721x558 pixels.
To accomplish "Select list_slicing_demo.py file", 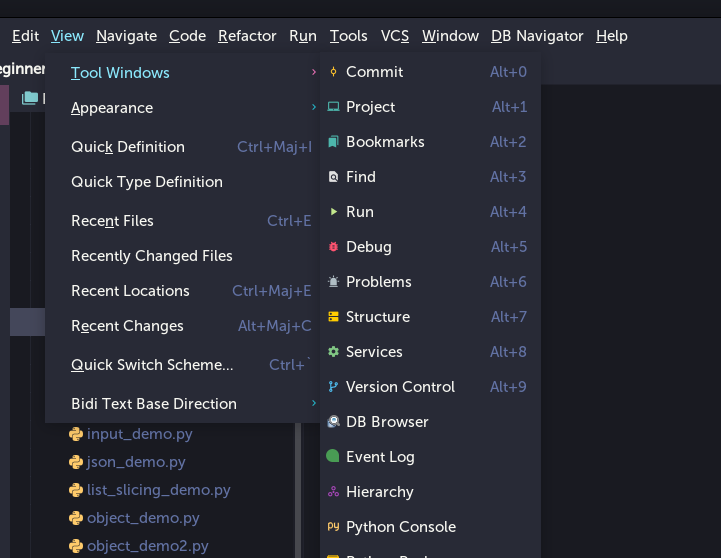I will [x=158, y=490].
